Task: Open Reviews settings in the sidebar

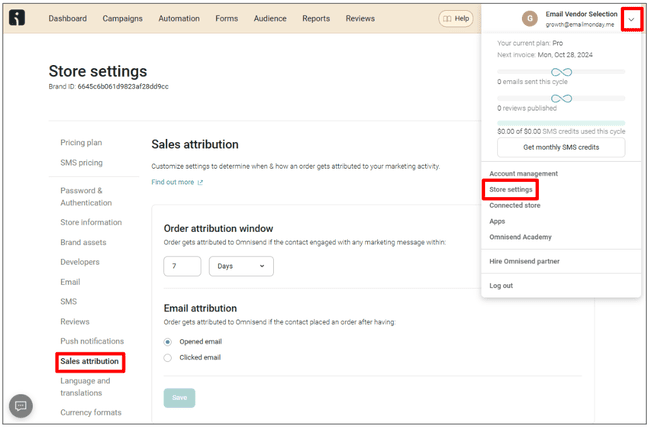Action: (75, 322)
